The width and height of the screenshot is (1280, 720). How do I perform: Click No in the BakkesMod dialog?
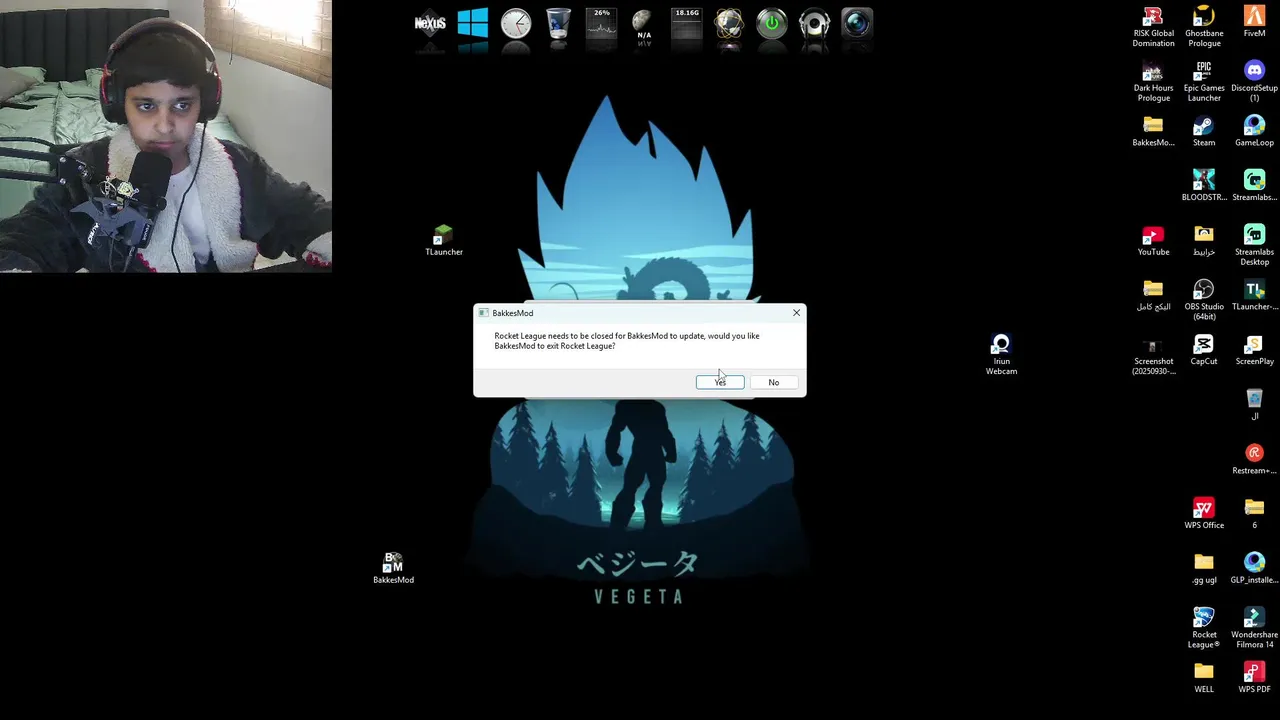(773, 382)
